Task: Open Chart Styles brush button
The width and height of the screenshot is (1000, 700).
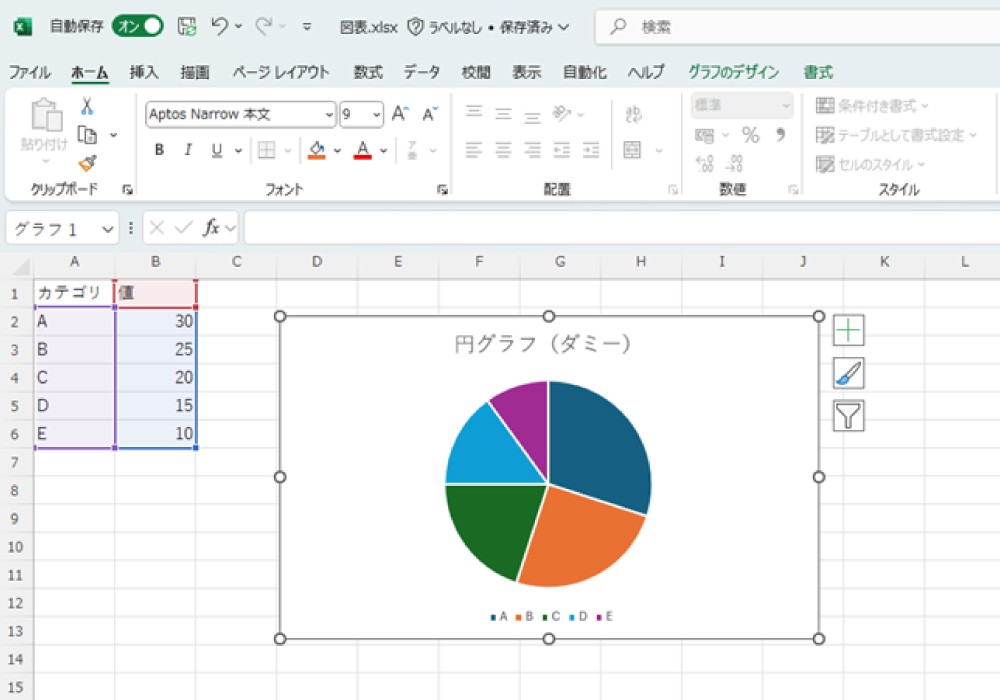Action: point(849,373)
